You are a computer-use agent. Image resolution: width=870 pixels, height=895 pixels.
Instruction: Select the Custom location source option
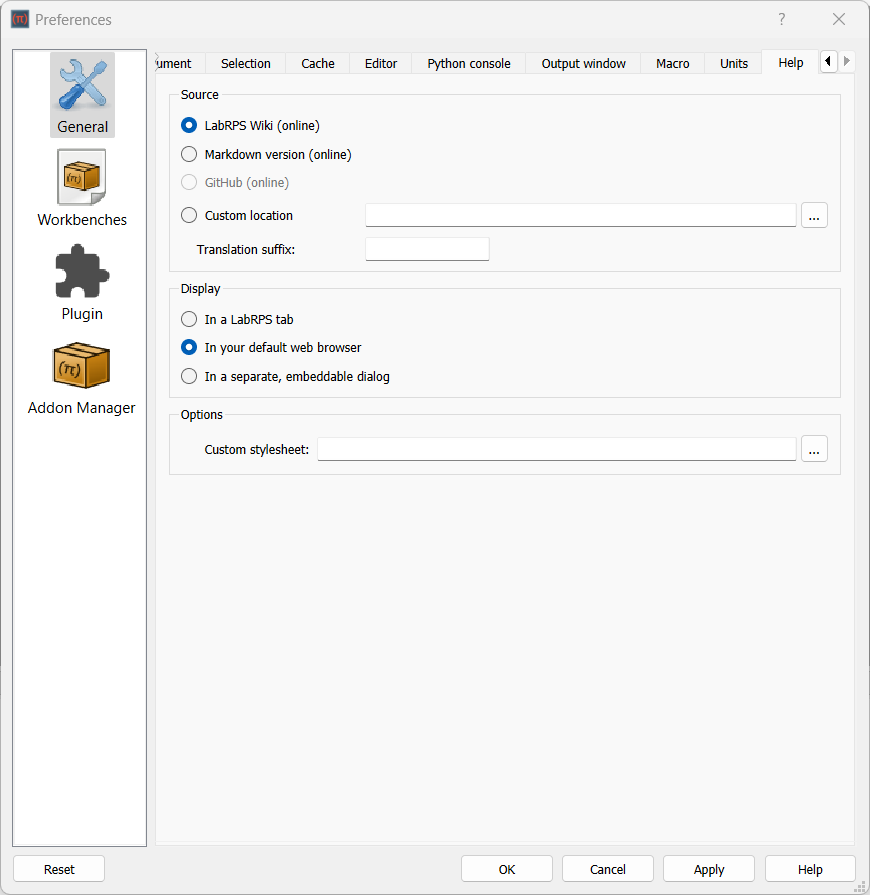pyautogui.click(x=189, y=215)
